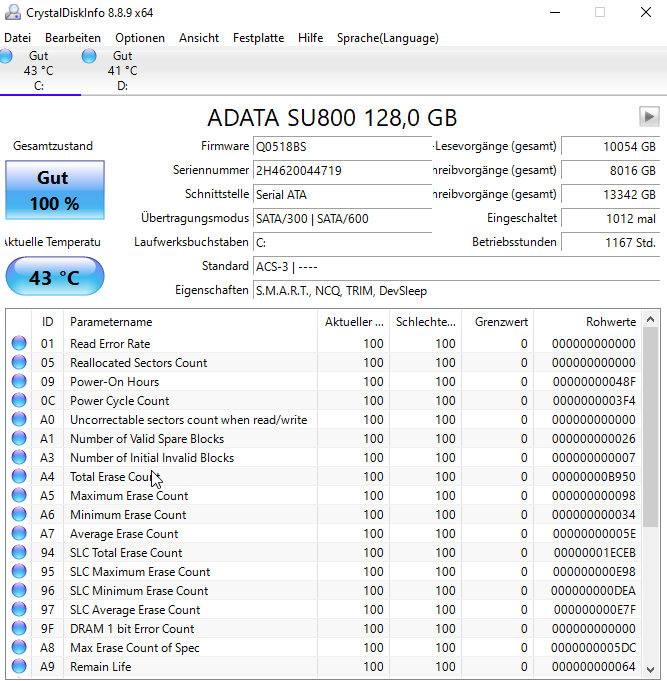
Task: Select the D: drive status orb
Action: pyautogui.click(x=89, y=56)
